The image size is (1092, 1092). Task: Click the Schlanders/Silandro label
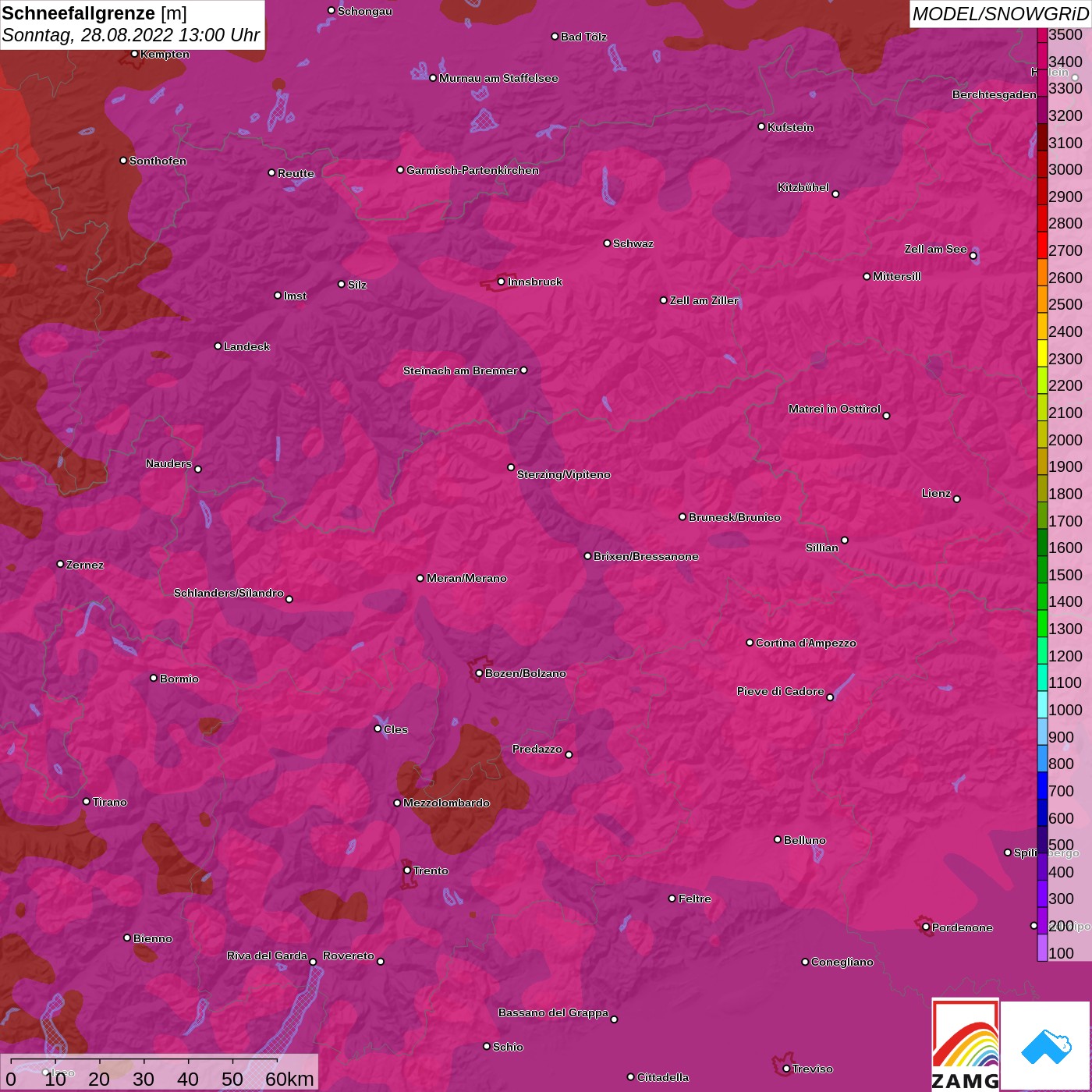[x=229, y=593]
